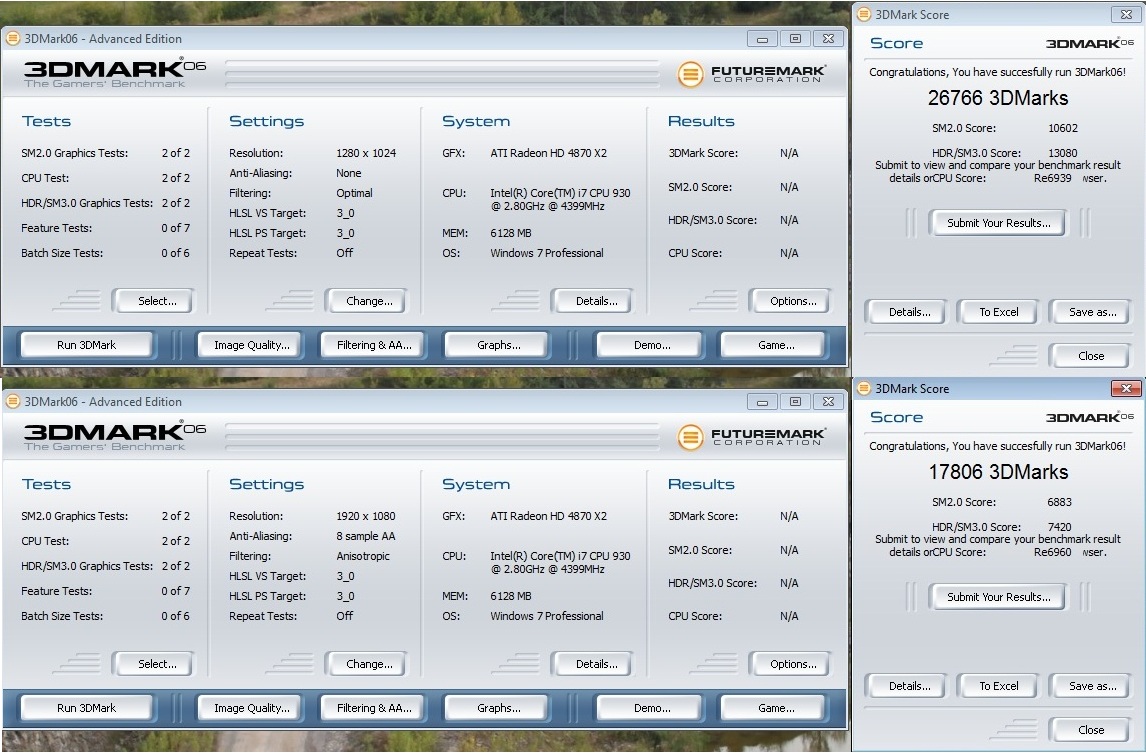
Task: Click HDR/SM3.0 score 13080 in upper dialog
Action: point(1063,153)
